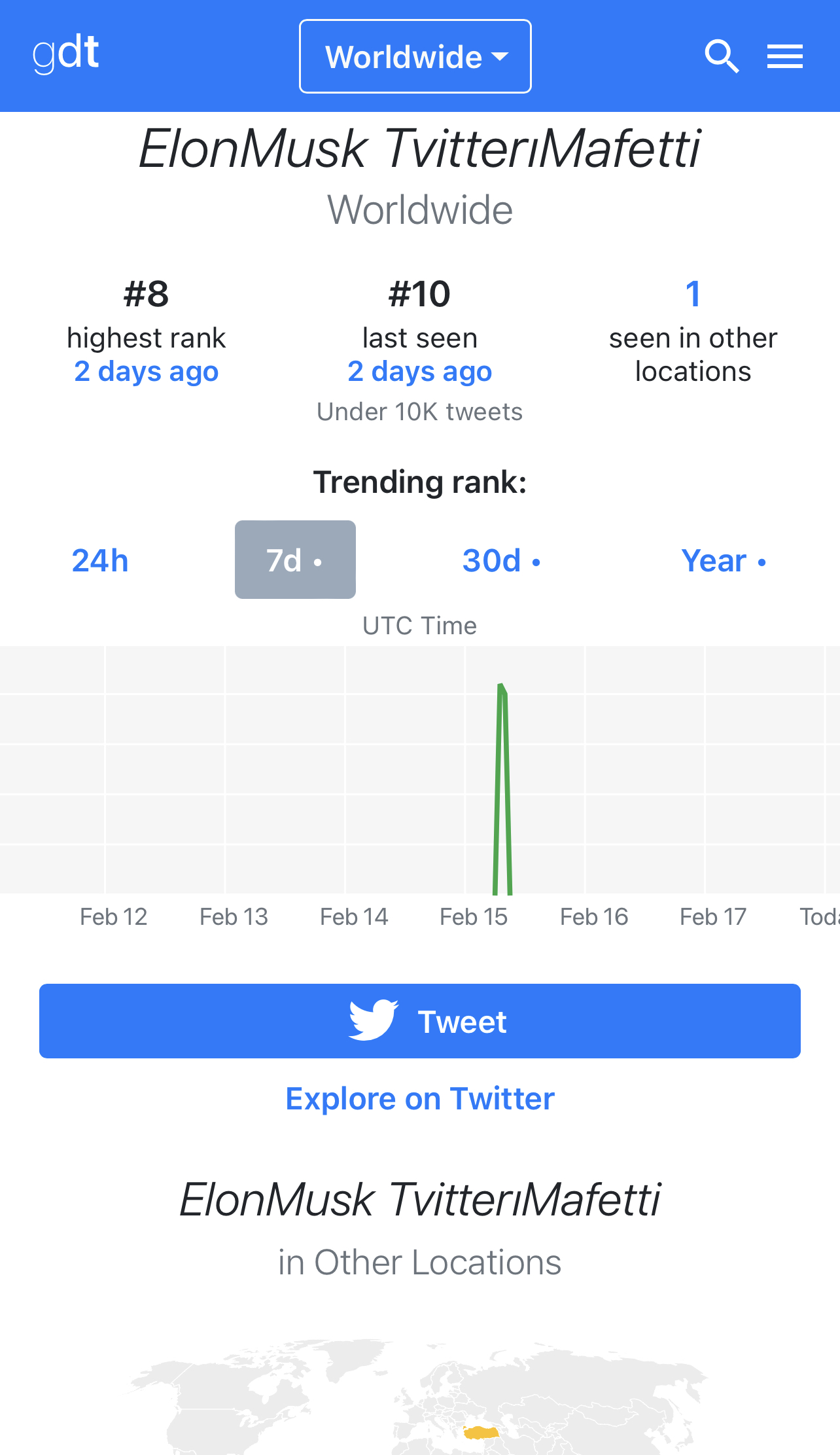Screen dimensions: 840x1455
Task: Click last seen 2 days ago link
Action: 420,371
